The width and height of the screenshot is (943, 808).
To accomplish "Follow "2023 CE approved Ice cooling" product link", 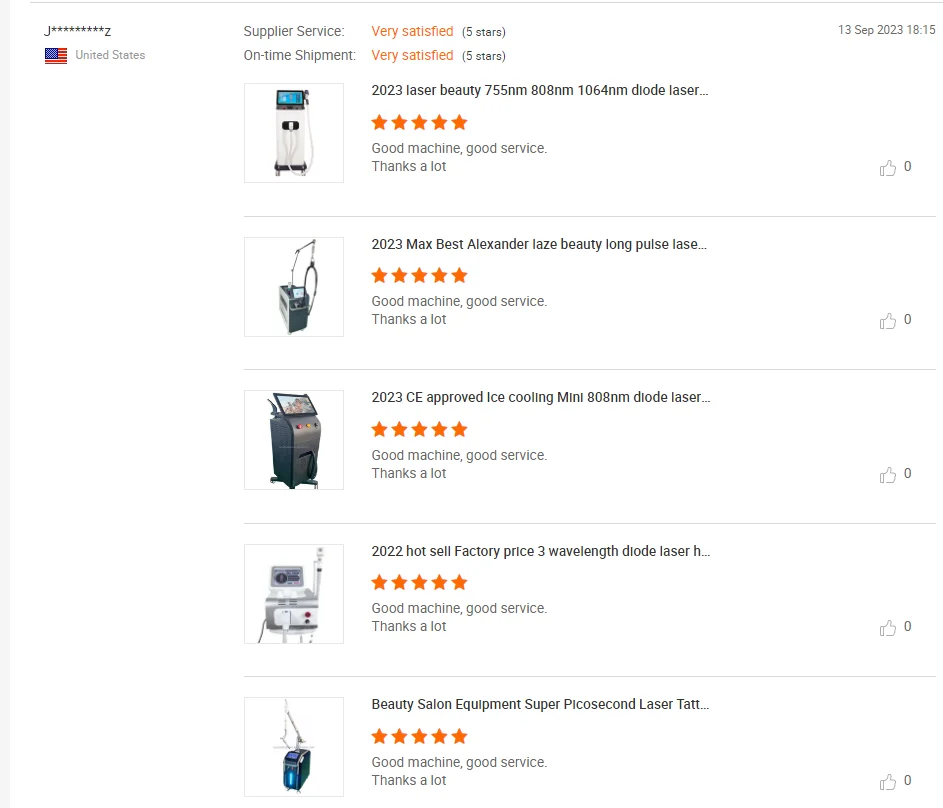I will point(541,397).
